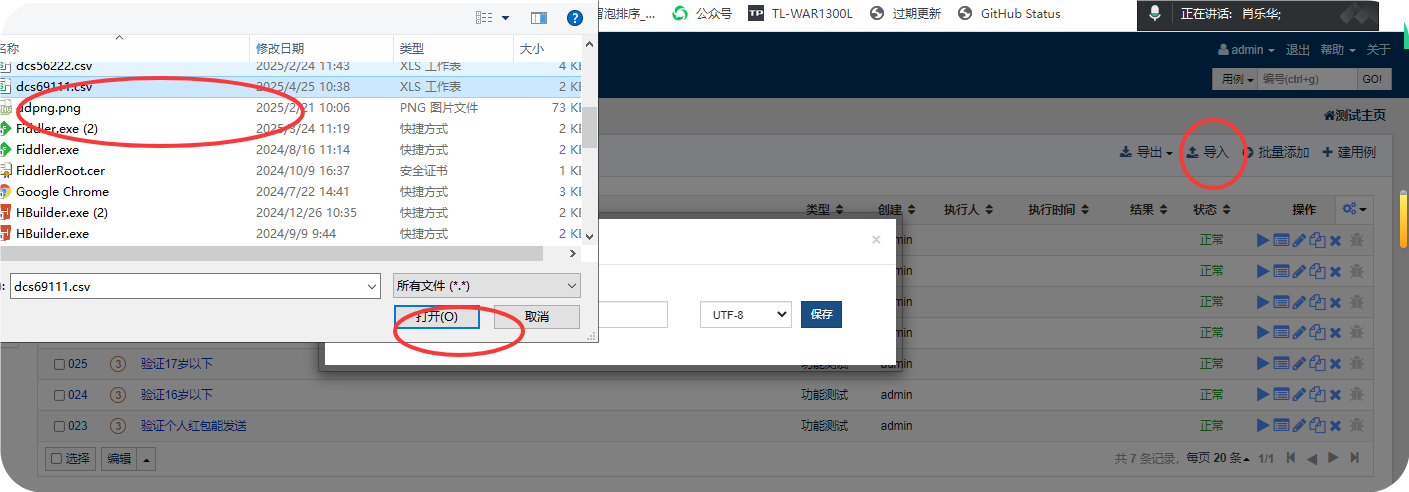Image resolution: width=1409 pixels, height=492 pixels.
Task: Click 批量添加 batch add button
Action: [x=1276, y=153]
